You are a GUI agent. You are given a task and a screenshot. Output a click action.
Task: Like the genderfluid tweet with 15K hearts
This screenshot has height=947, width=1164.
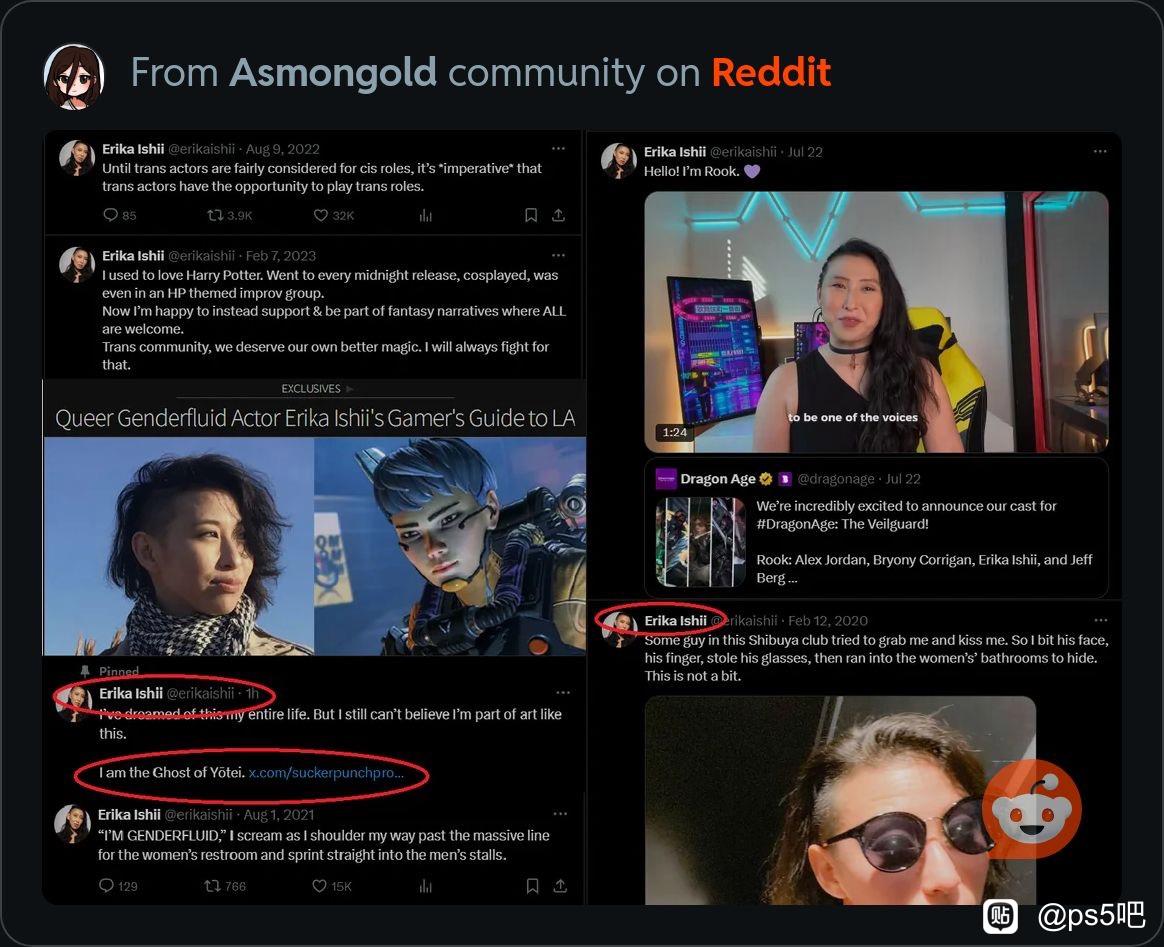pyautogui.click(x=319, y=886)
